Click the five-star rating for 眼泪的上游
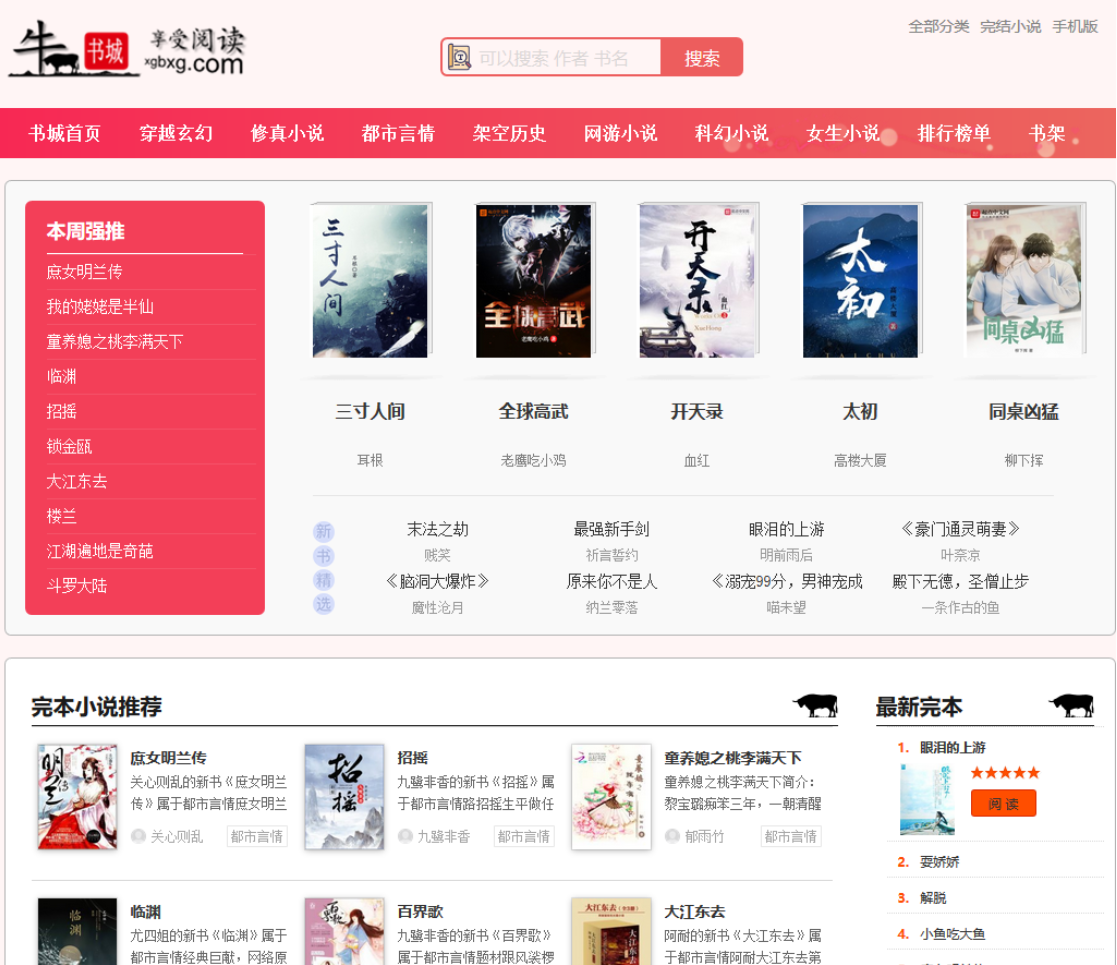 click(x=1005, y=773)
